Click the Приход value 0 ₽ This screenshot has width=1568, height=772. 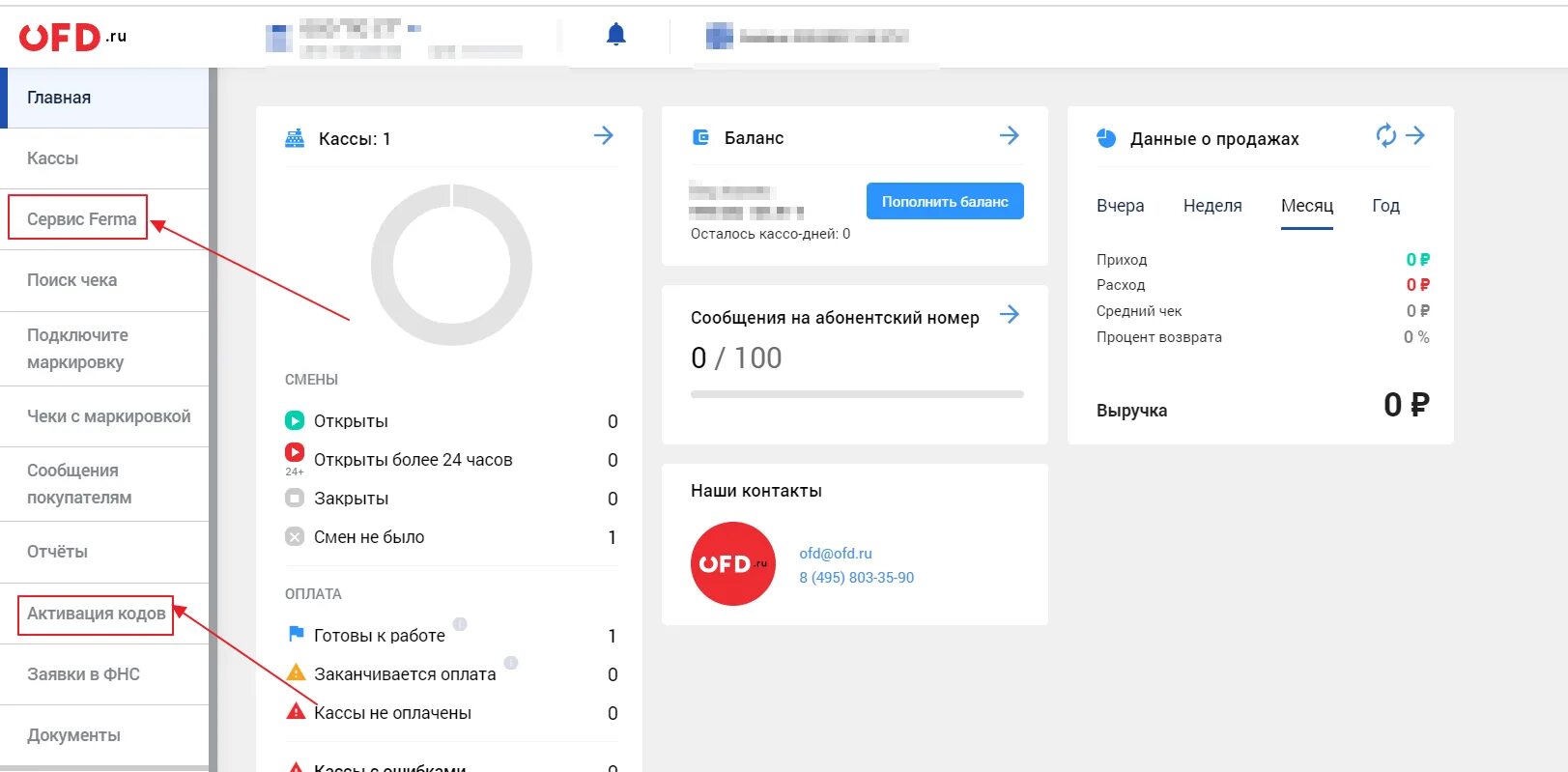click(x=1417, y=260)
